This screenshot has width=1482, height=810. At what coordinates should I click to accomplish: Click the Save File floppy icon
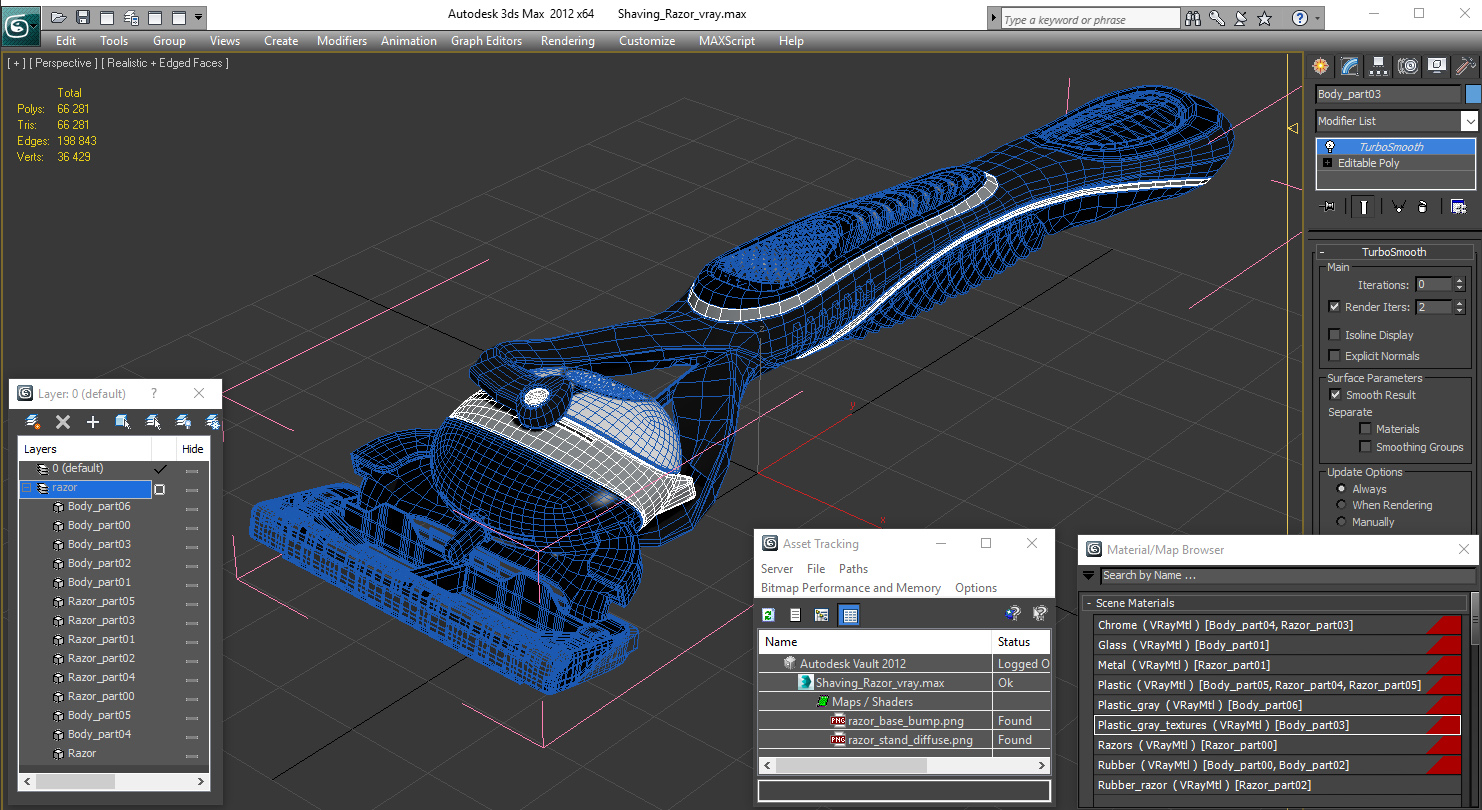(x=83, y=17)
